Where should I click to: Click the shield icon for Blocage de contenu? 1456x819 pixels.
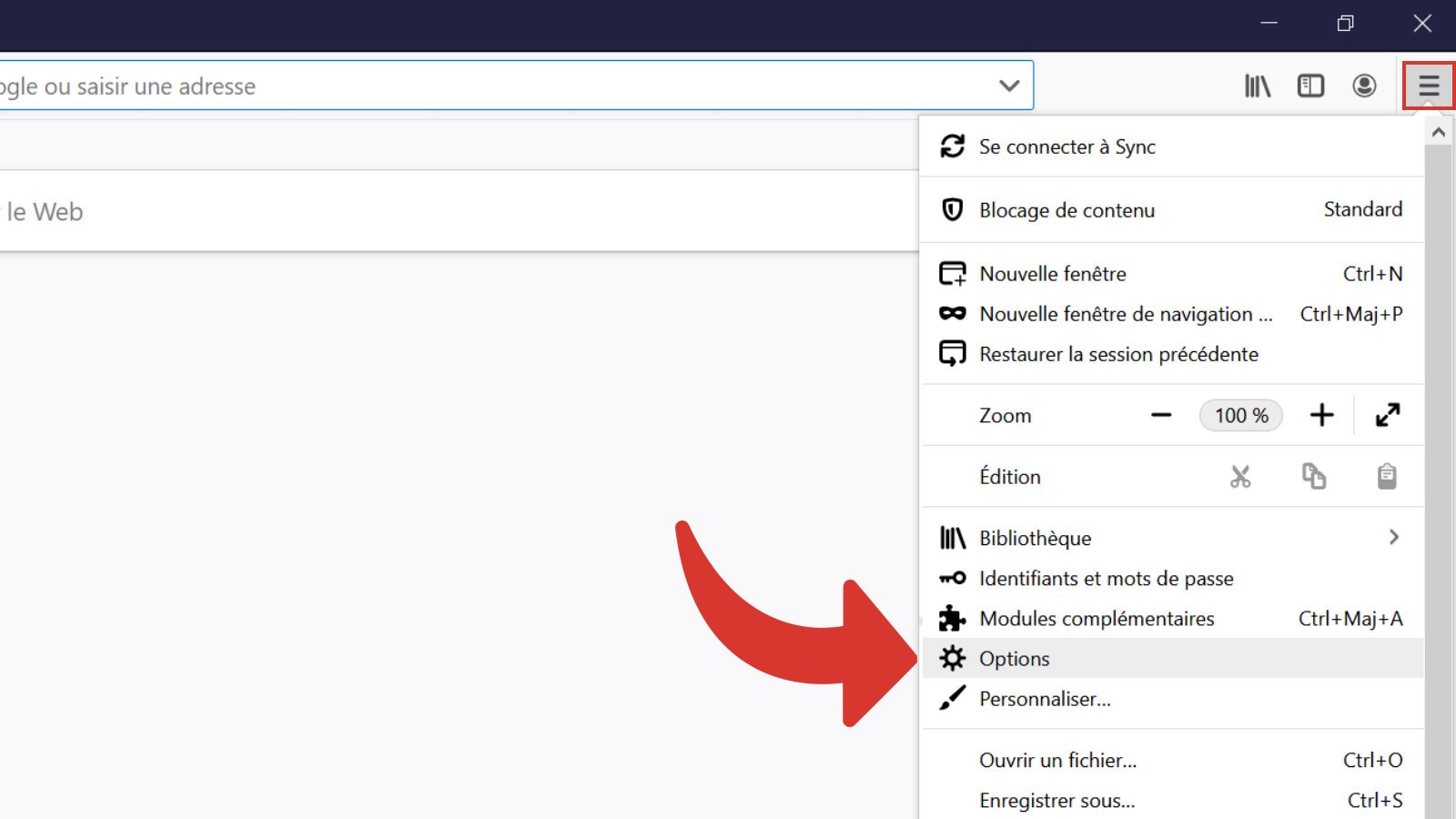pyautogui.click(x=953, y=209)
